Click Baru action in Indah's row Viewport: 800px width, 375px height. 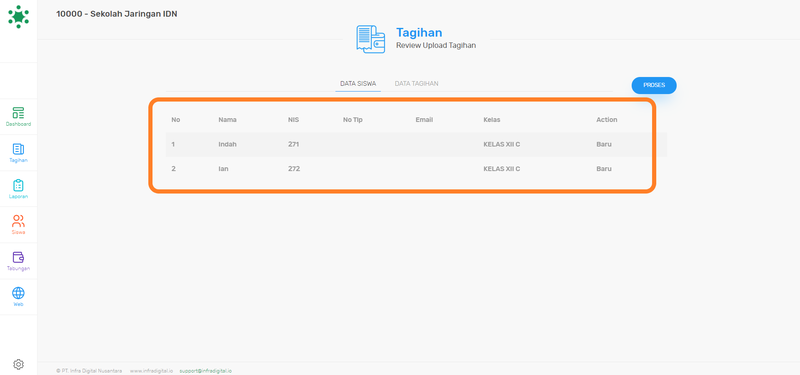[x=604, y=144]
